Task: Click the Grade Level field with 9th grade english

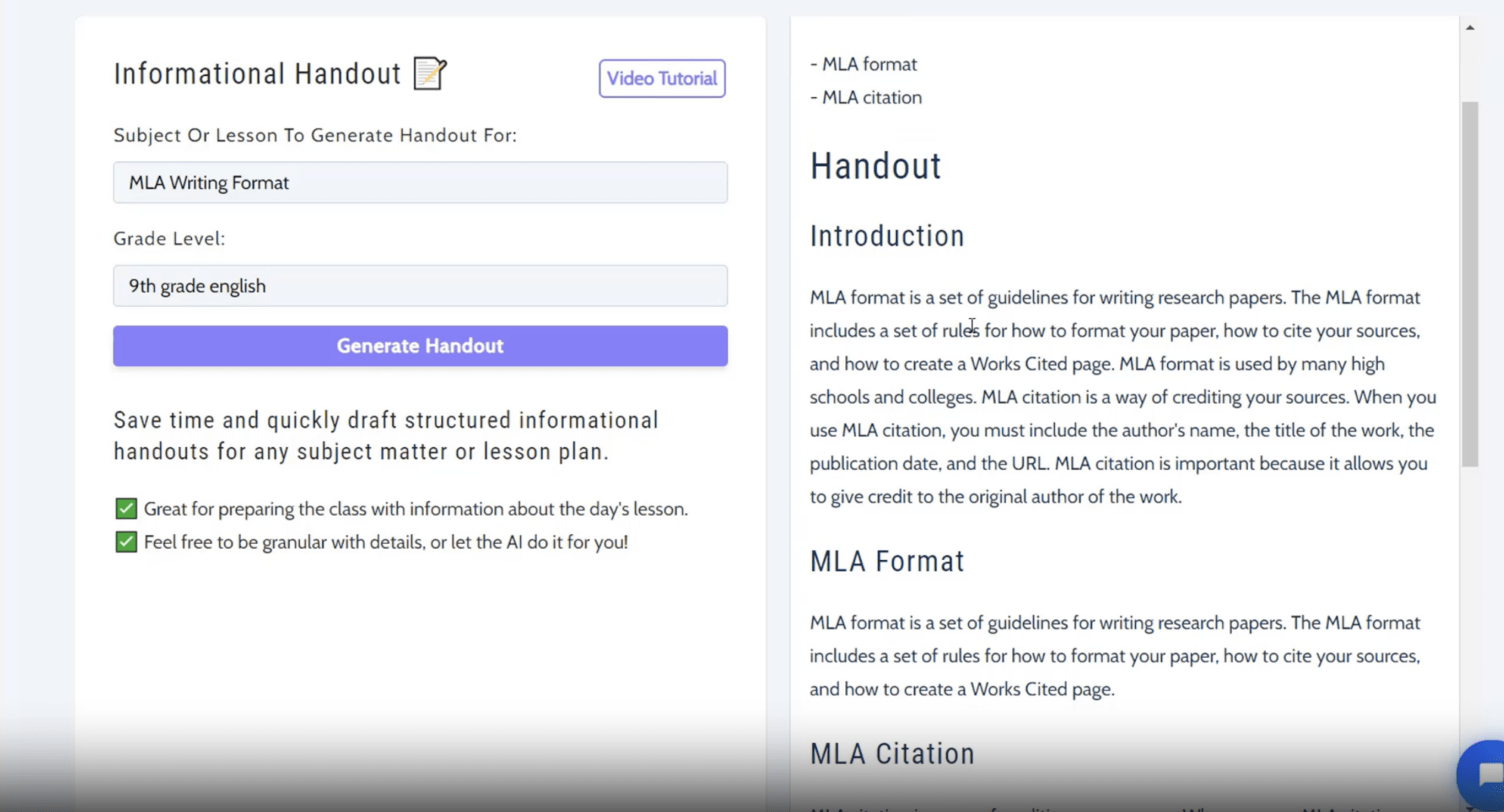Action: [x=420, y=286]
